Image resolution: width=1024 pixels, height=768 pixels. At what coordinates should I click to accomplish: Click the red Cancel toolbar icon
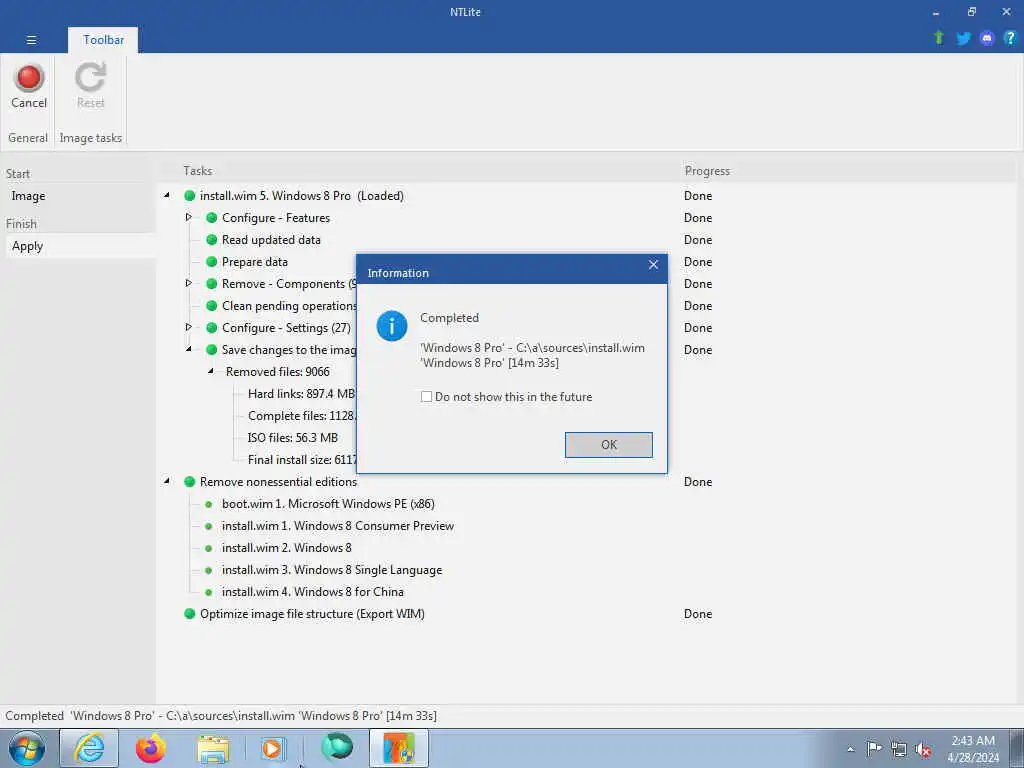29,78
